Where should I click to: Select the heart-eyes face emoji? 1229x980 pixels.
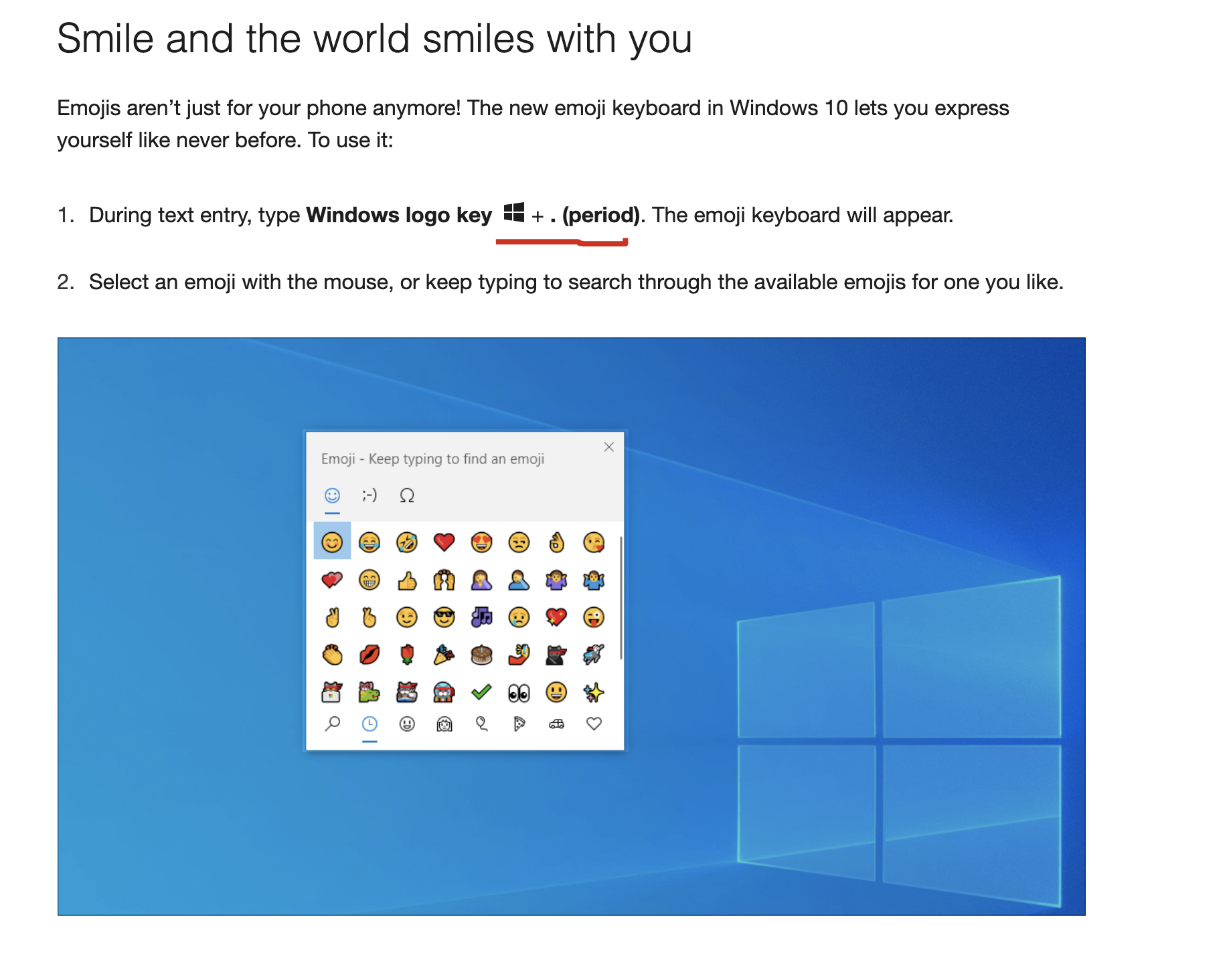coord(481,542)
